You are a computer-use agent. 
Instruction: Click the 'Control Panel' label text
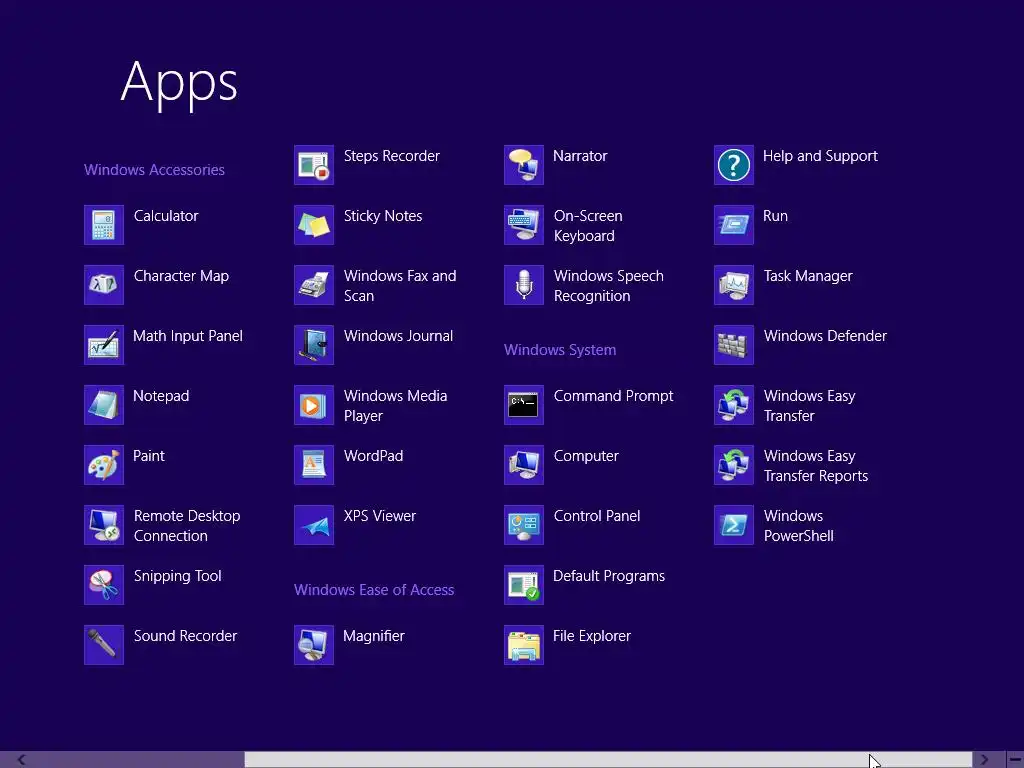(597, 516)
